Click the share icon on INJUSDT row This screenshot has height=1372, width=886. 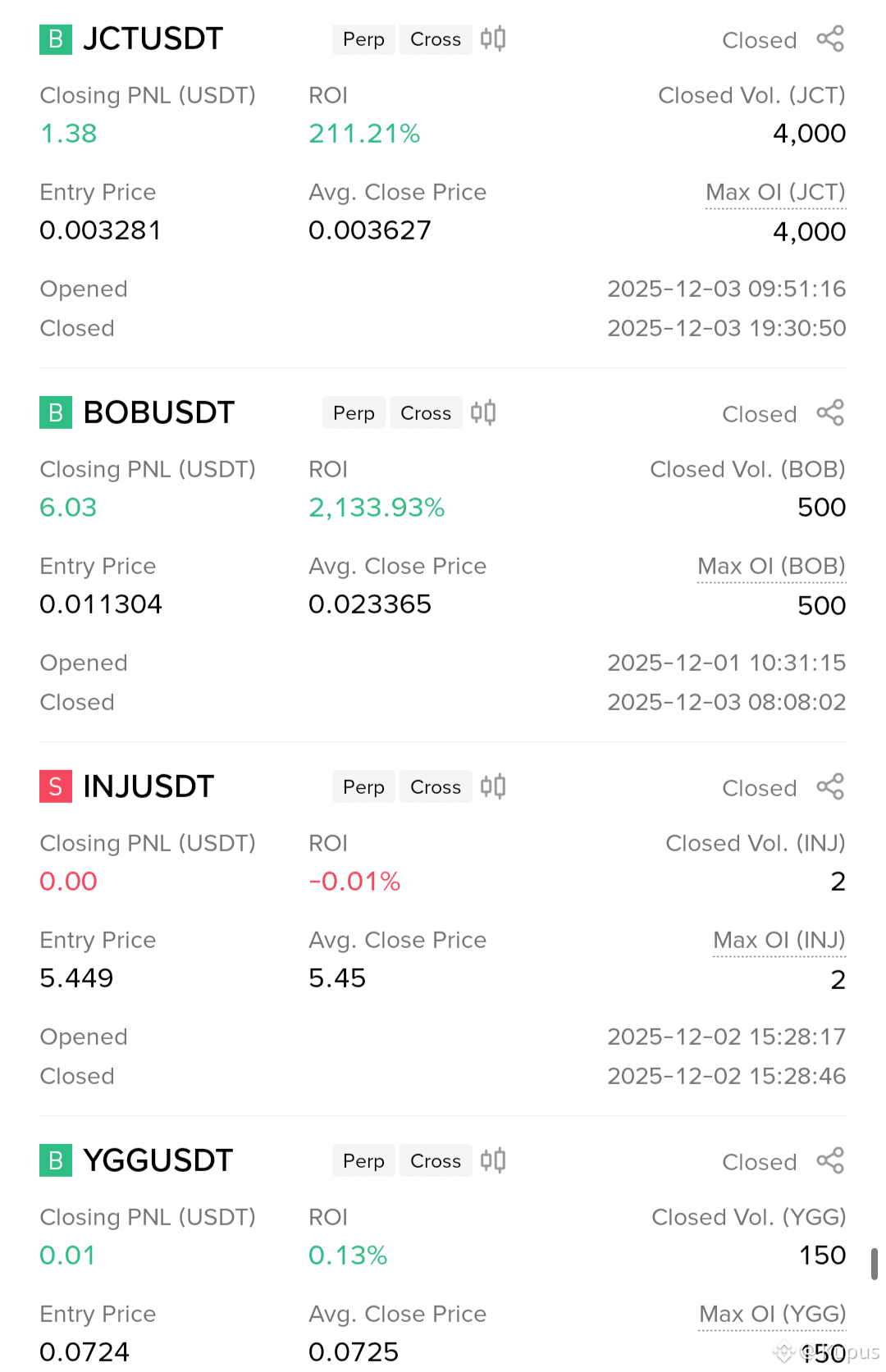tap(830, 786)
